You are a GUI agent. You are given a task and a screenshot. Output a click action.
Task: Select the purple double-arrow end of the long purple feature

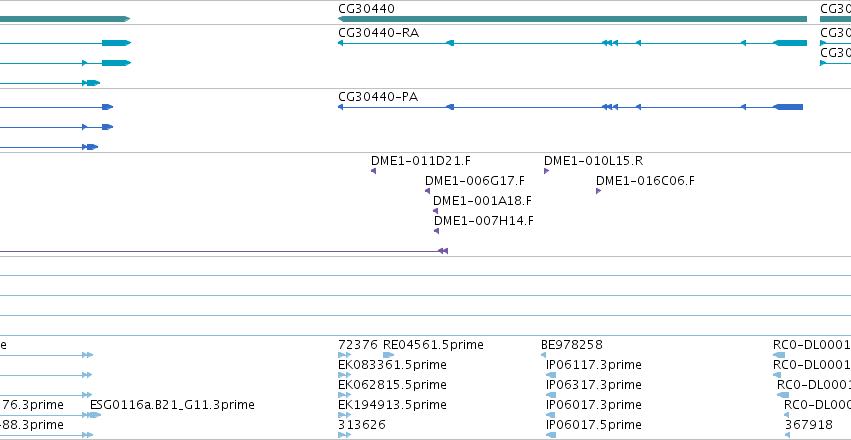pyautogui.click(x=443, y=251)
